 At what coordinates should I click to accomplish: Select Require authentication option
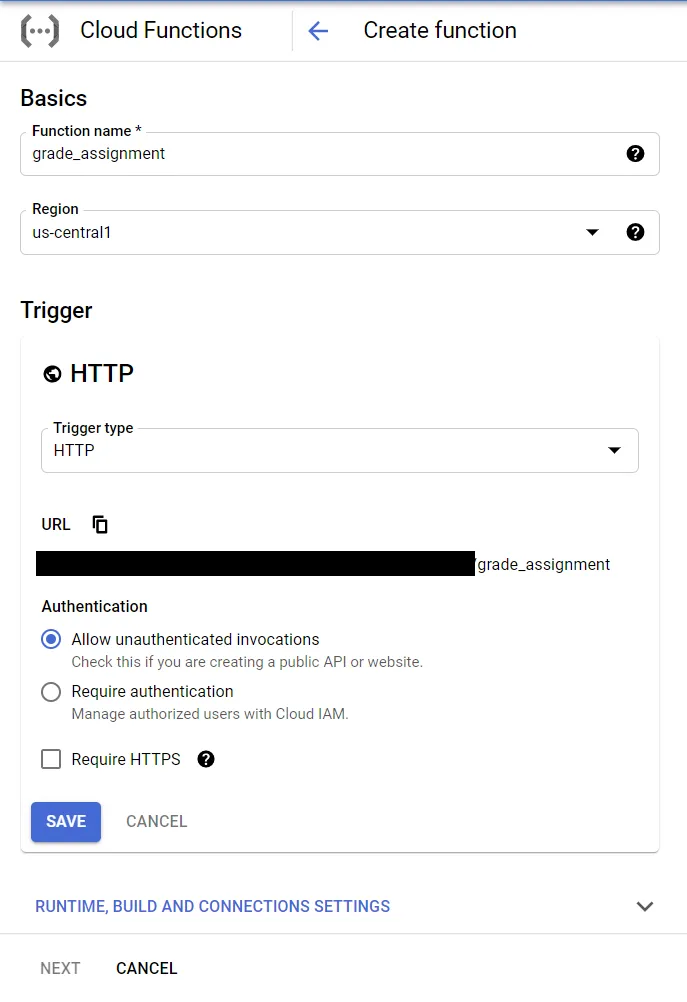(51, 691)
